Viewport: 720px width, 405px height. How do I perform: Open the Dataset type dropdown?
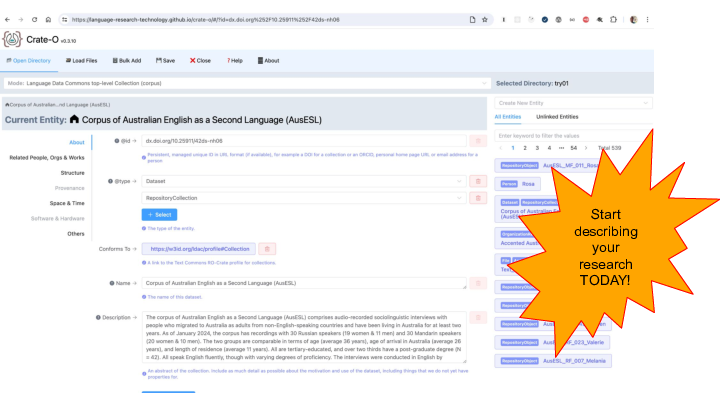[304, 181]
